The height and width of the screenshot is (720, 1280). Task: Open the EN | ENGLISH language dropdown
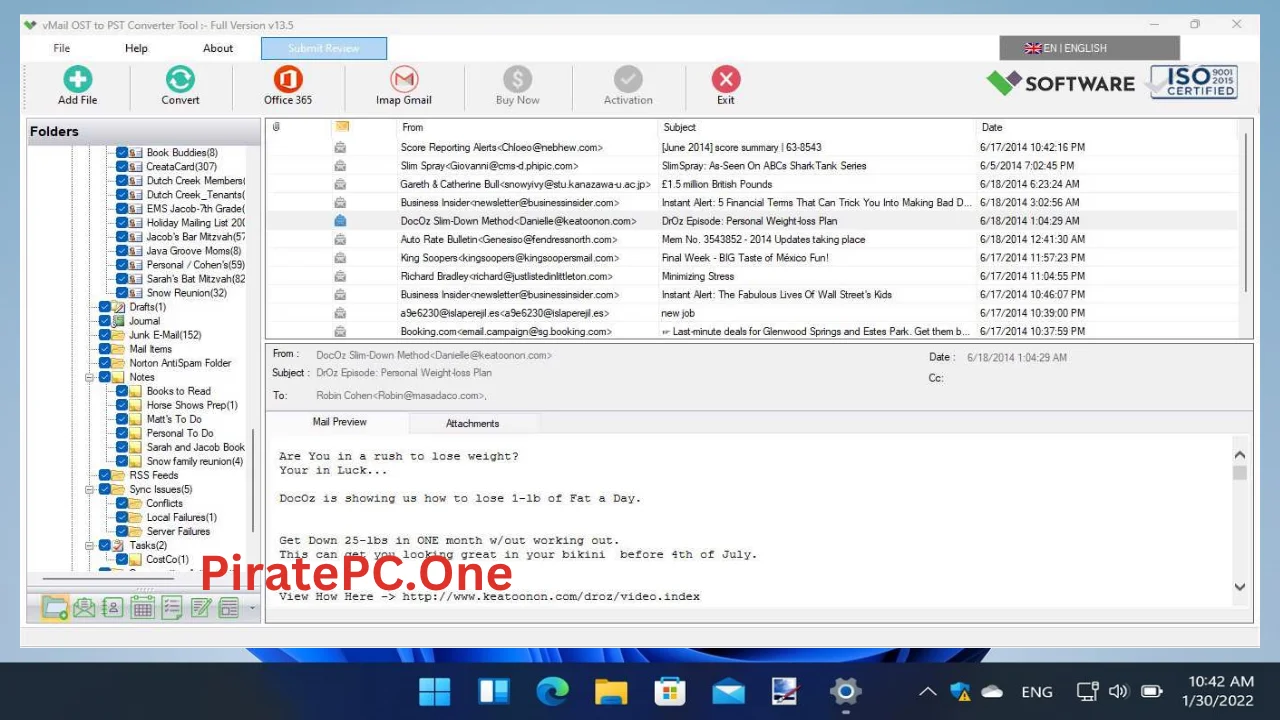pos(1089,48)
